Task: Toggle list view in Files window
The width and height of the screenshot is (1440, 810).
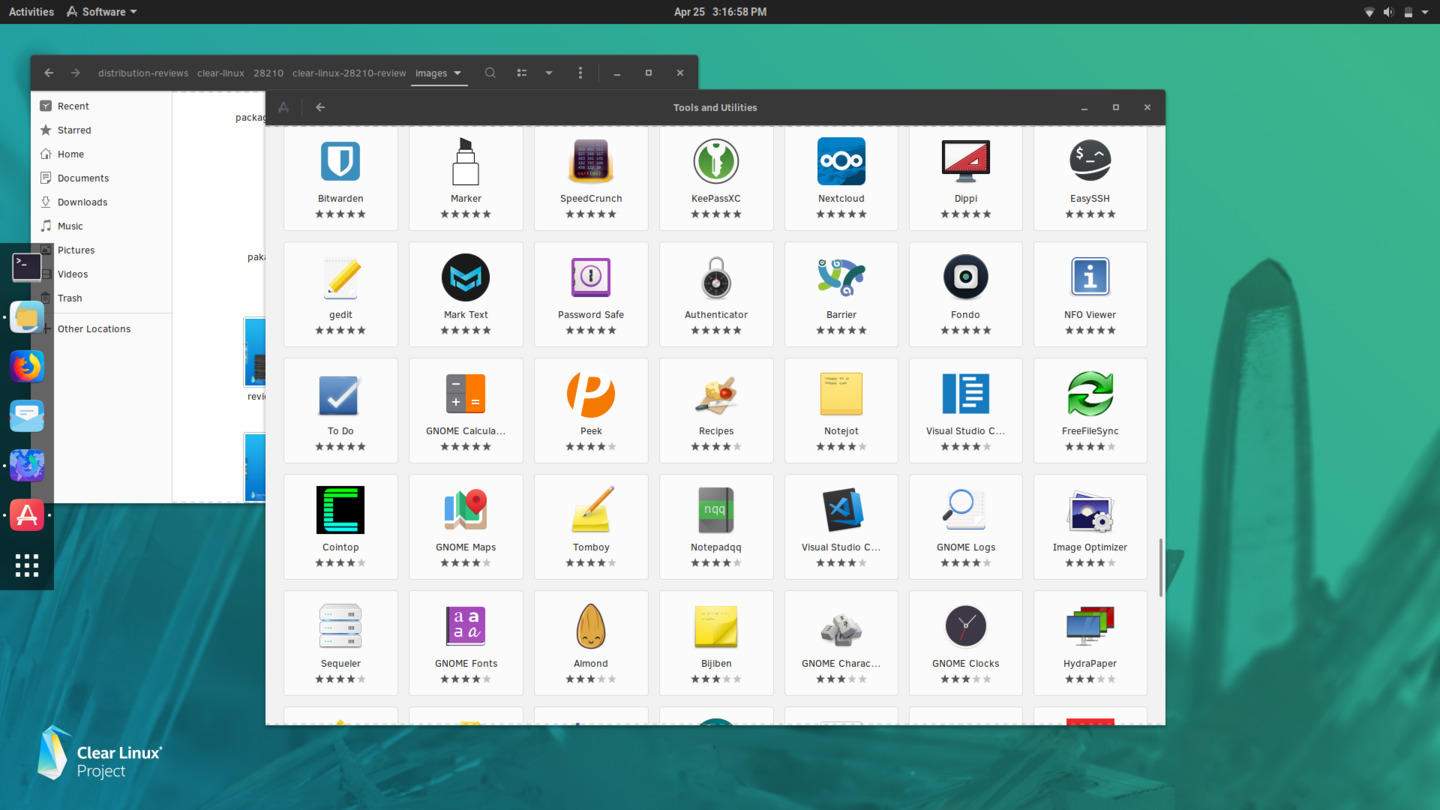Action: pyautogui.click(x=522, y=73)
